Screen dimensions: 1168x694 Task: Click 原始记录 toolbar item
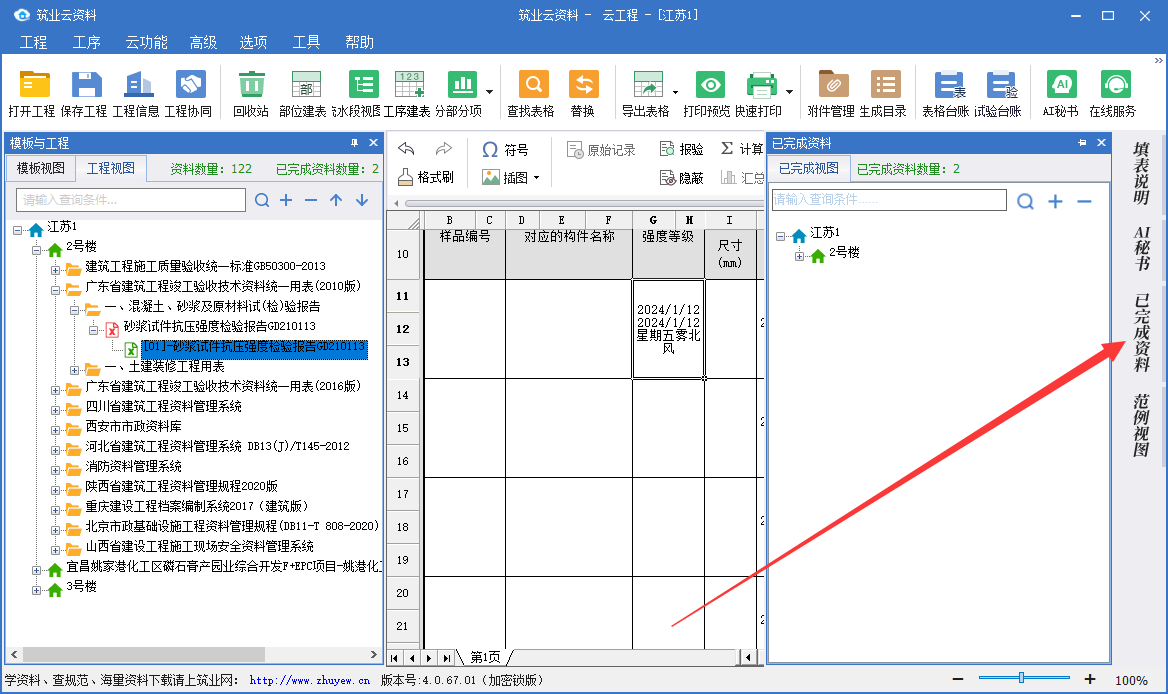coord(601,150)
